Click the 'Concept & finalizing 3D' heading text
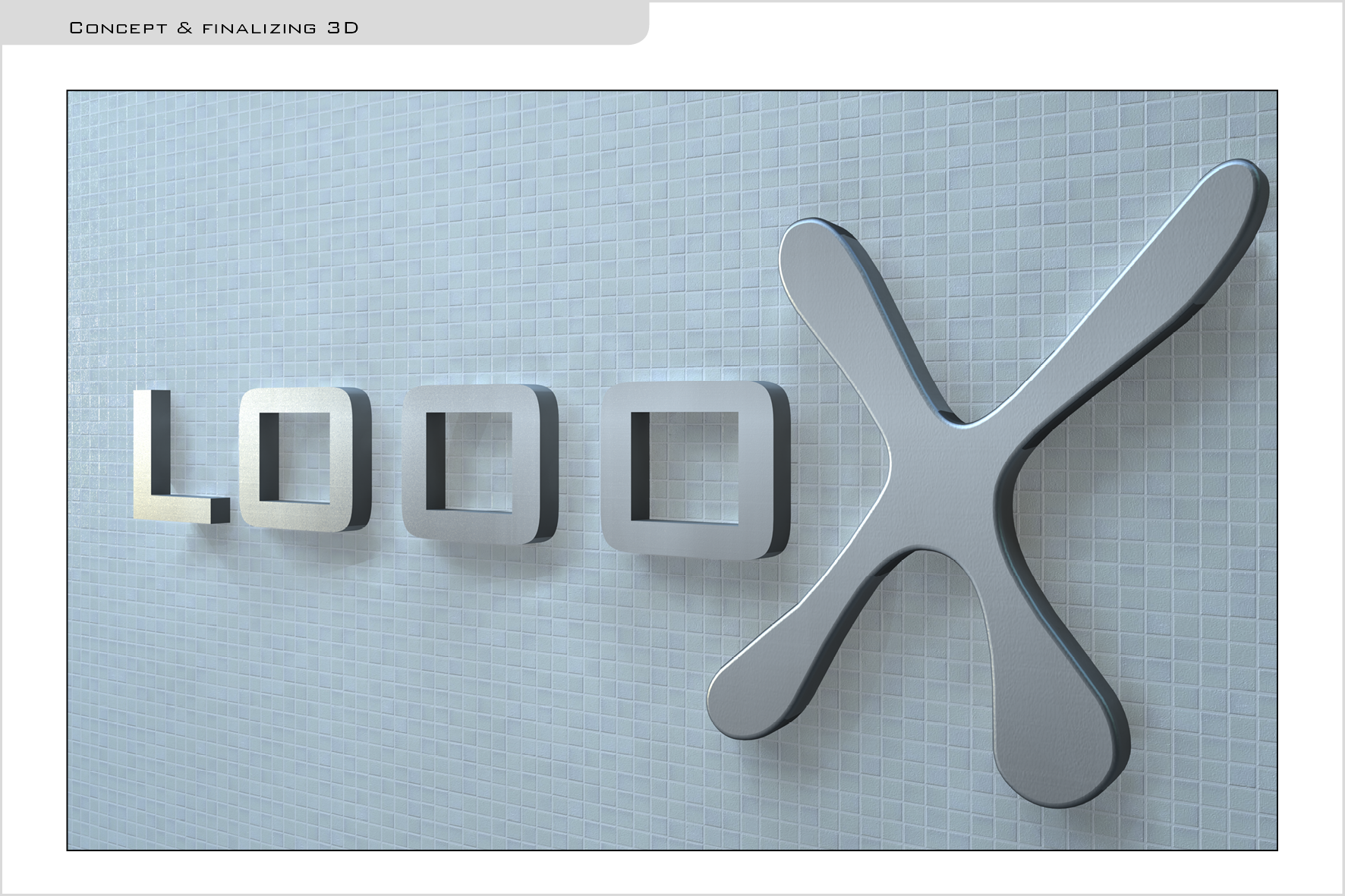1345x896 pixels. [x=213, y=28]
